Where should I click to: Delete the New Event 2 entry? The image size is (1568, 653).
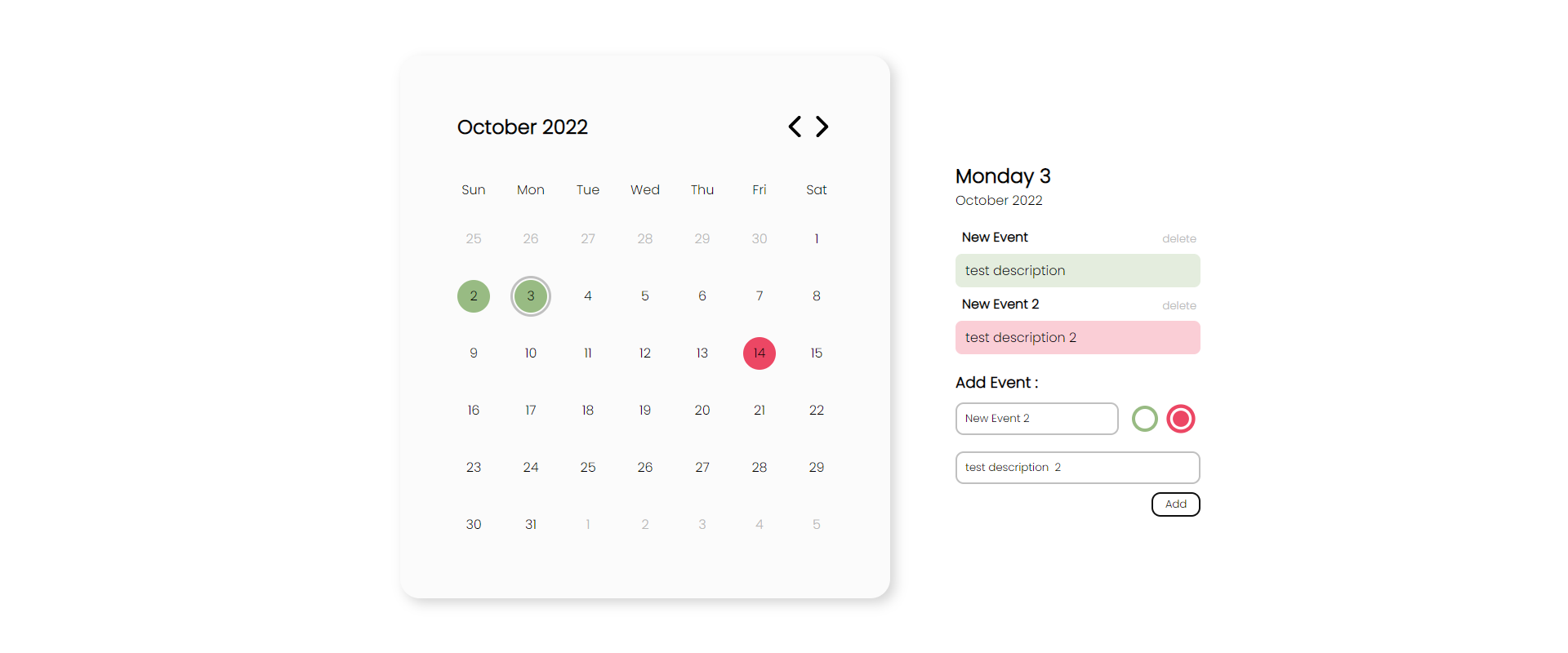point(1179,305)
